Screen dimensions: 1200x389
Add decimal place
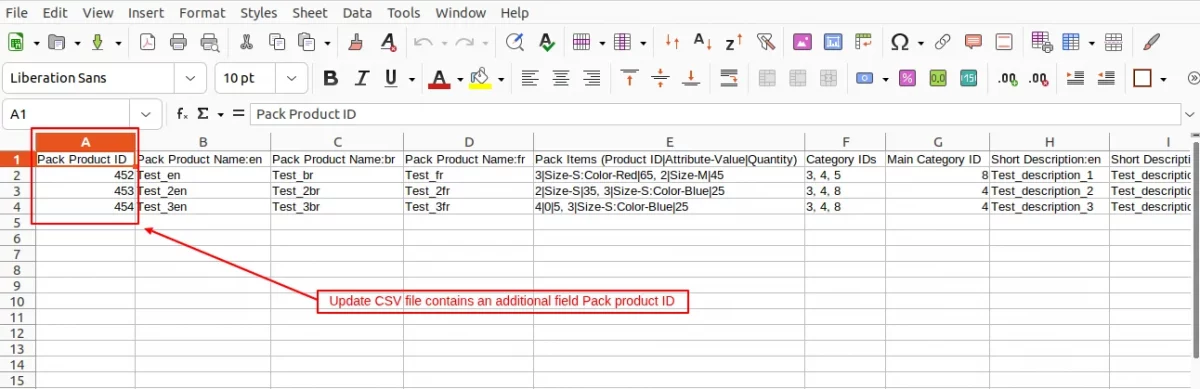click(x=1008, y=78)
